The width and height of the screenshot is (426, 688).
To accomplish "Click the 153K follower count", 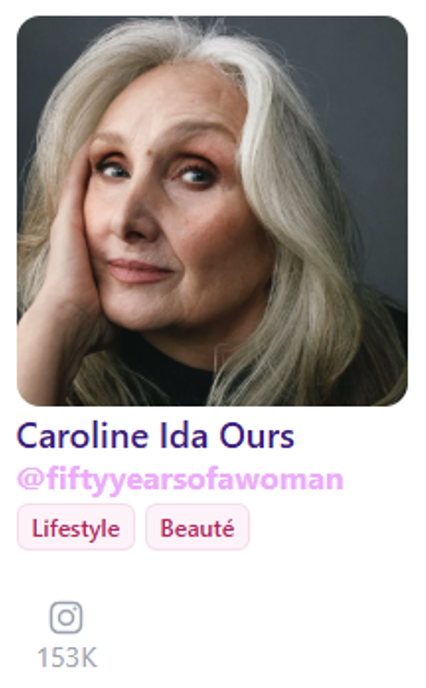I will pos(67,657).
